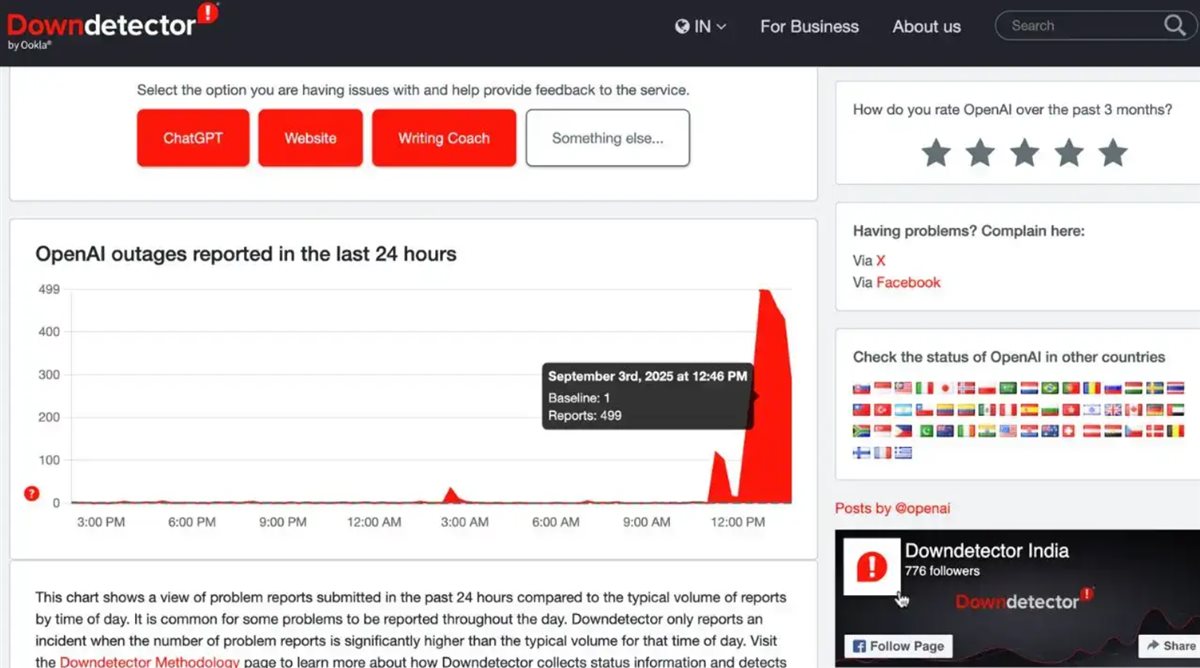The image size is (1200, 668).
Task: Open the Downdetector Methodology link
Action: pyautogui.click(x=149, y=661)
